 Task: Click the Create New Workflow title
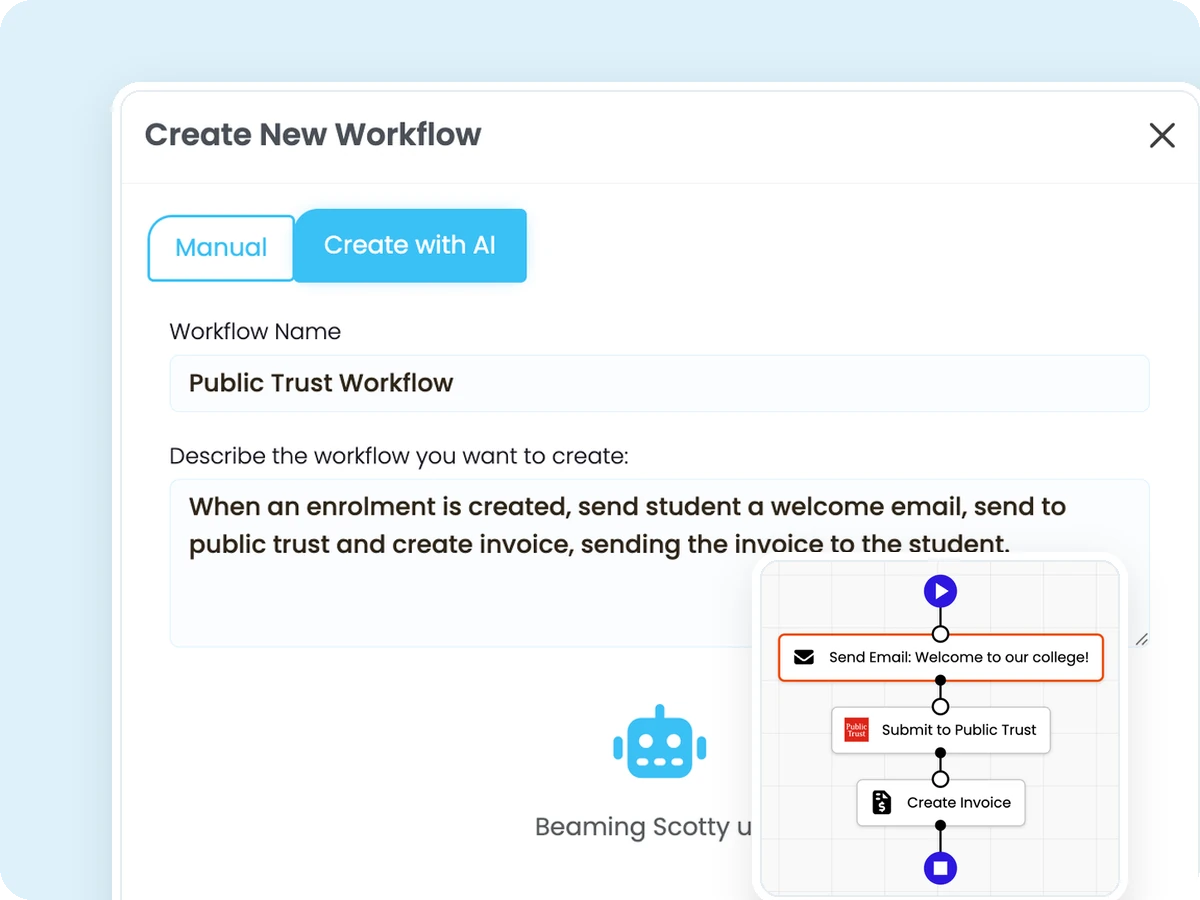[x=313, y=134]
